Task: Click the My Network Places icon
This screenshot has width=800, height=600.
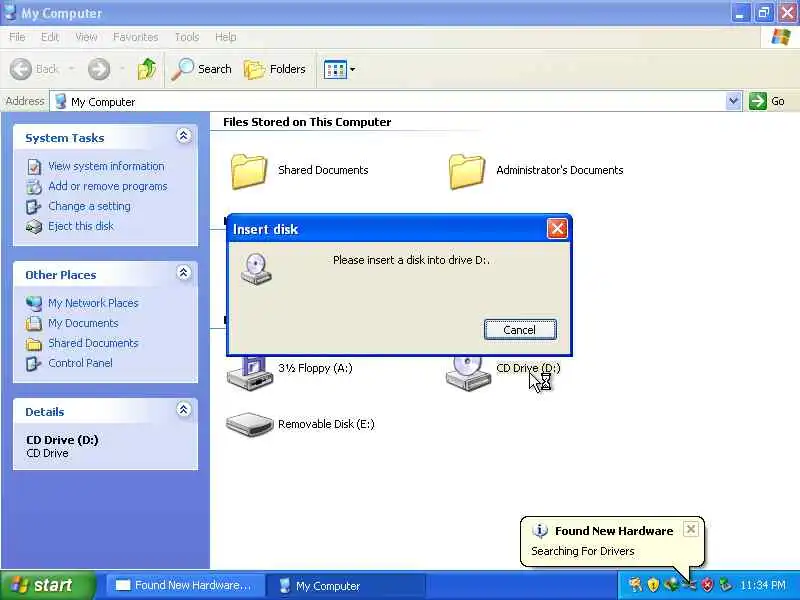Action: (34, 304)
